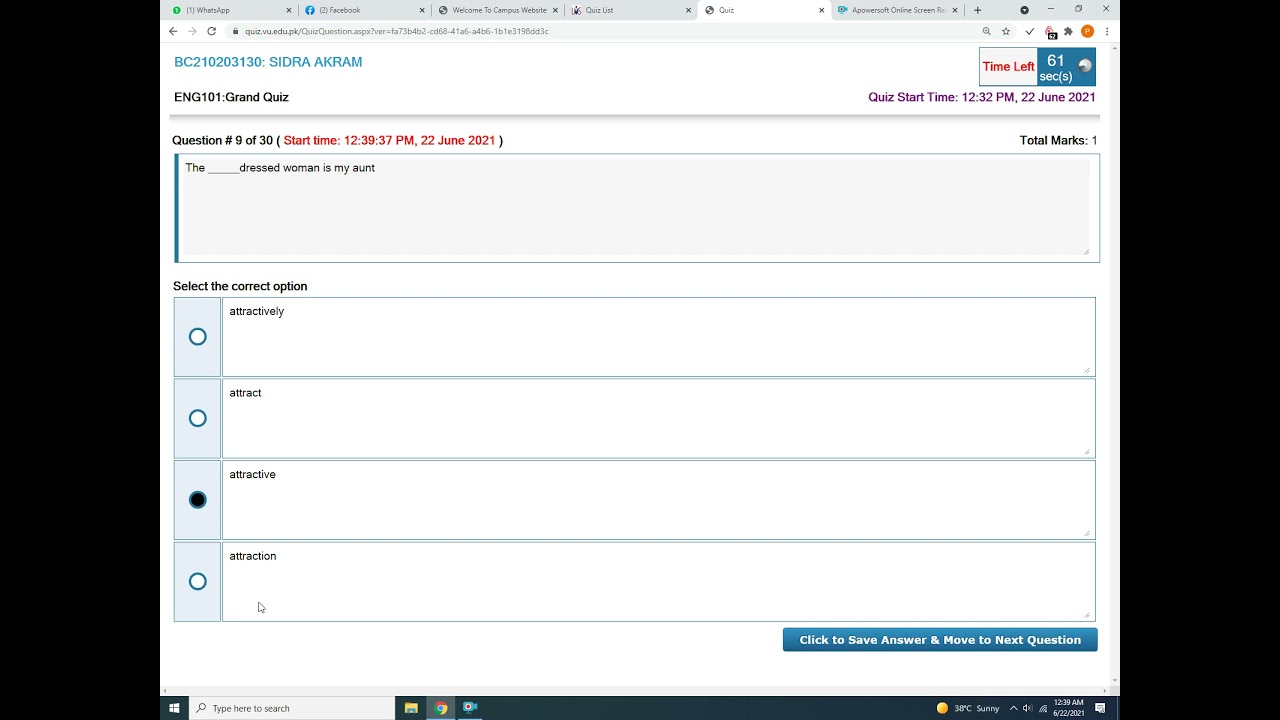
Task: Click the timer spinner icon
Action: (x=1084, y=67)
